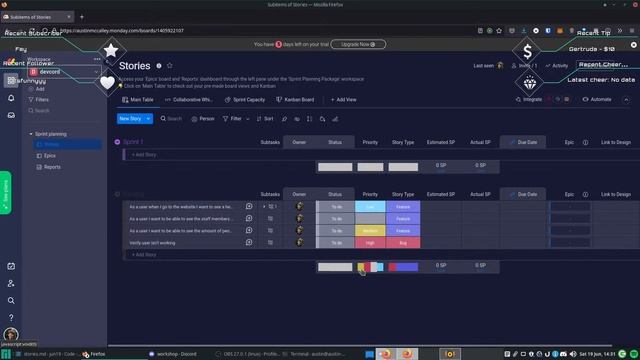The width and height of the screenshot is (640, 360).
Task: Open new browser tab plus button
Action: [x=82, y=17]
